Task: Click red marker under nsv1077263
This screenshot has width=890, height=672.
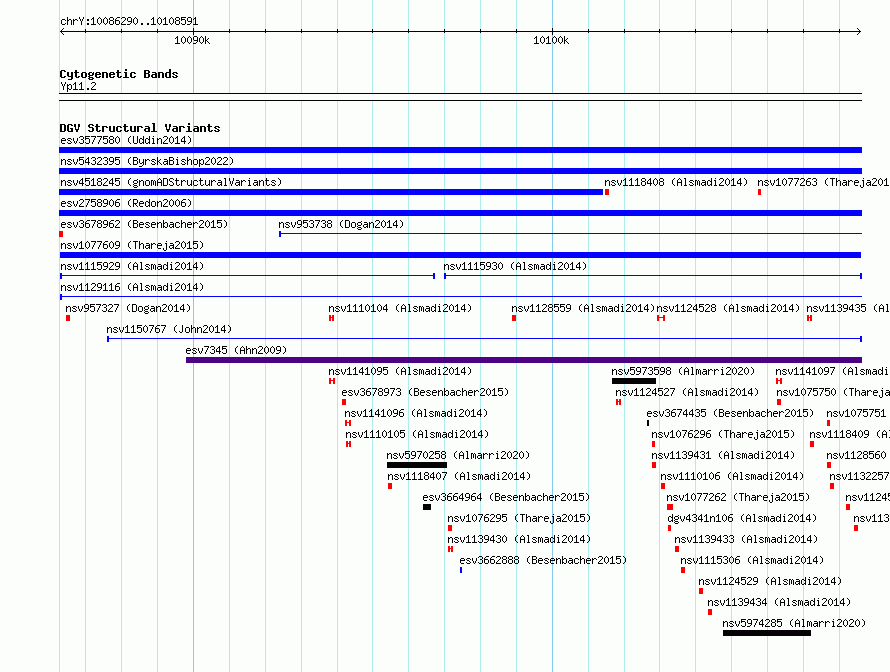Action: click(759, 192)
